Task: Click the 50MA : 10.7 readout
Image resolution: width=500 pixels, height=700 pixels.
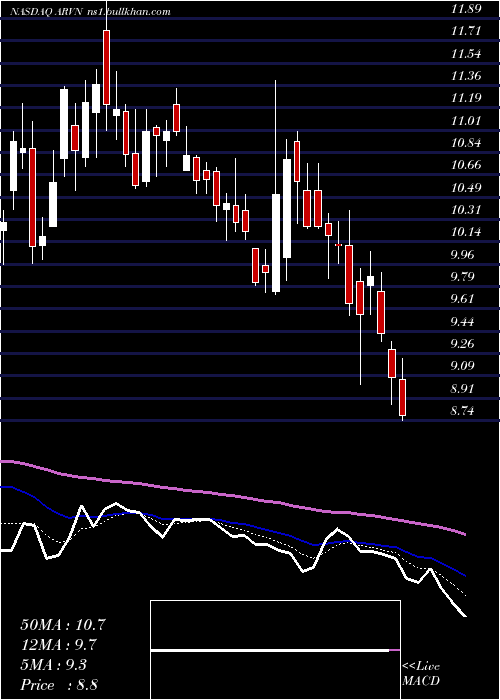Action: point(63,625)
